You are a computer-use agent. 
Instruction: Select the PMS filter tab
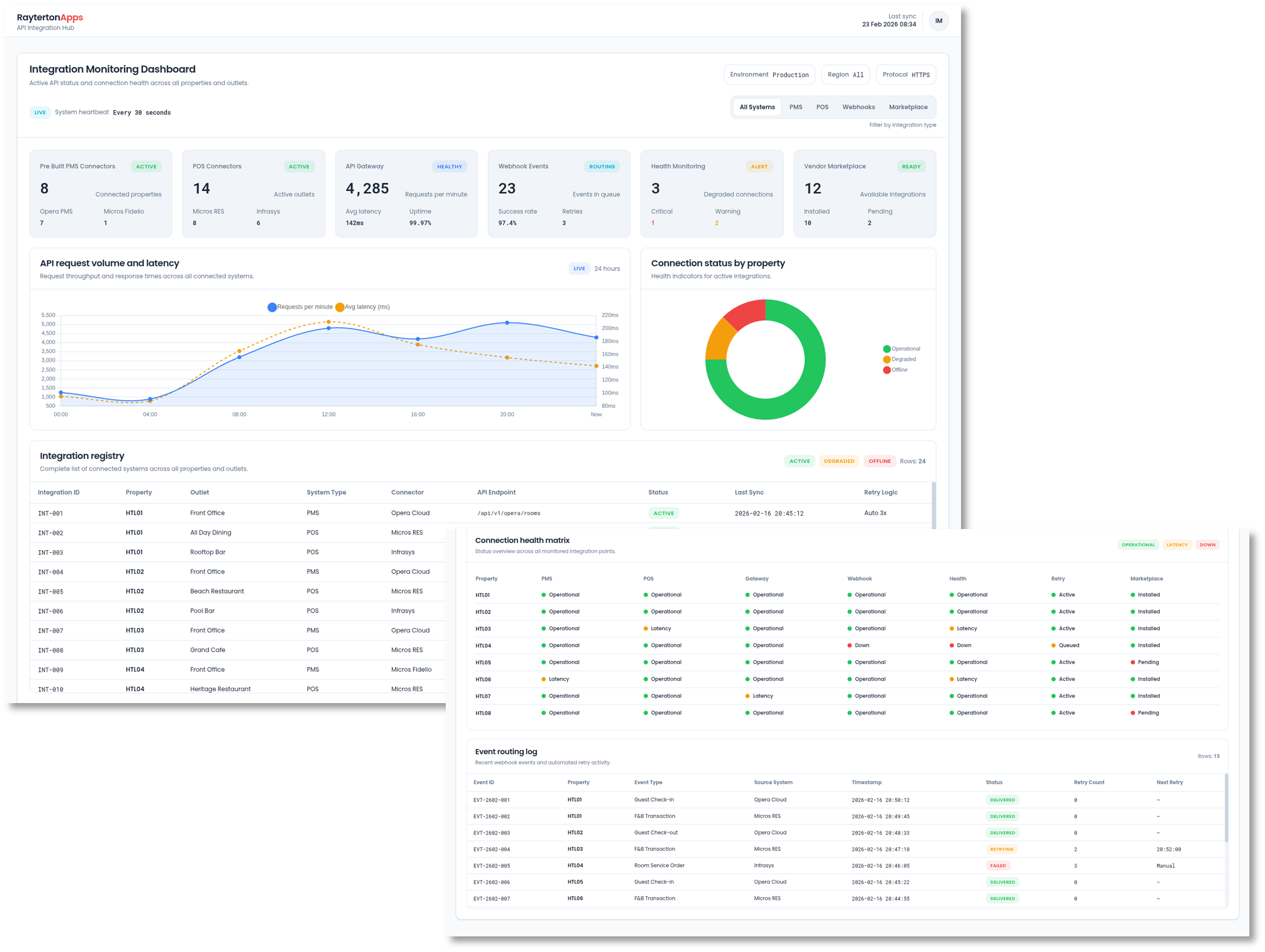[x=796, y=107]
